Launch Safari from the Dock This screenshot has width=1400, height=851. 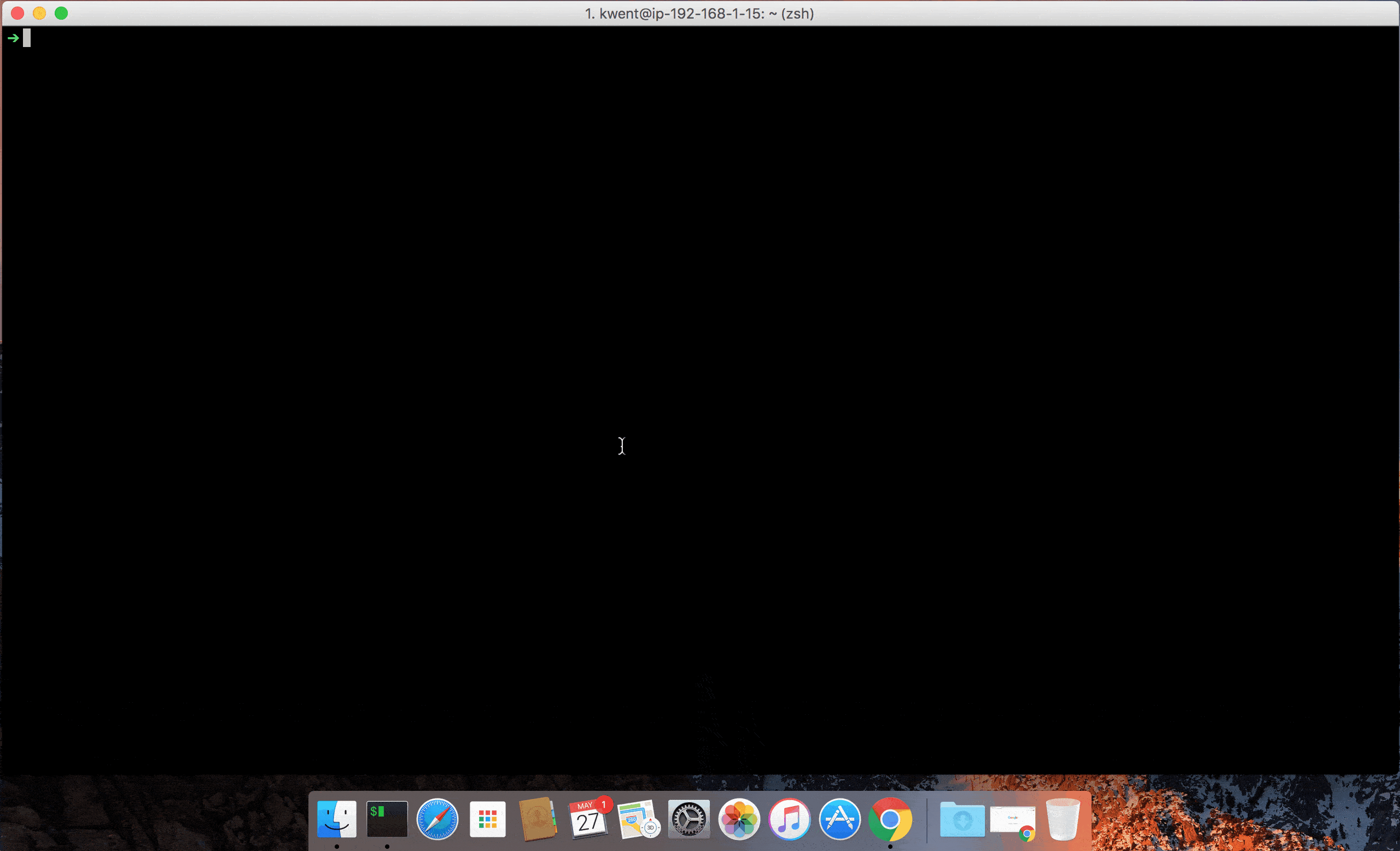437,819
